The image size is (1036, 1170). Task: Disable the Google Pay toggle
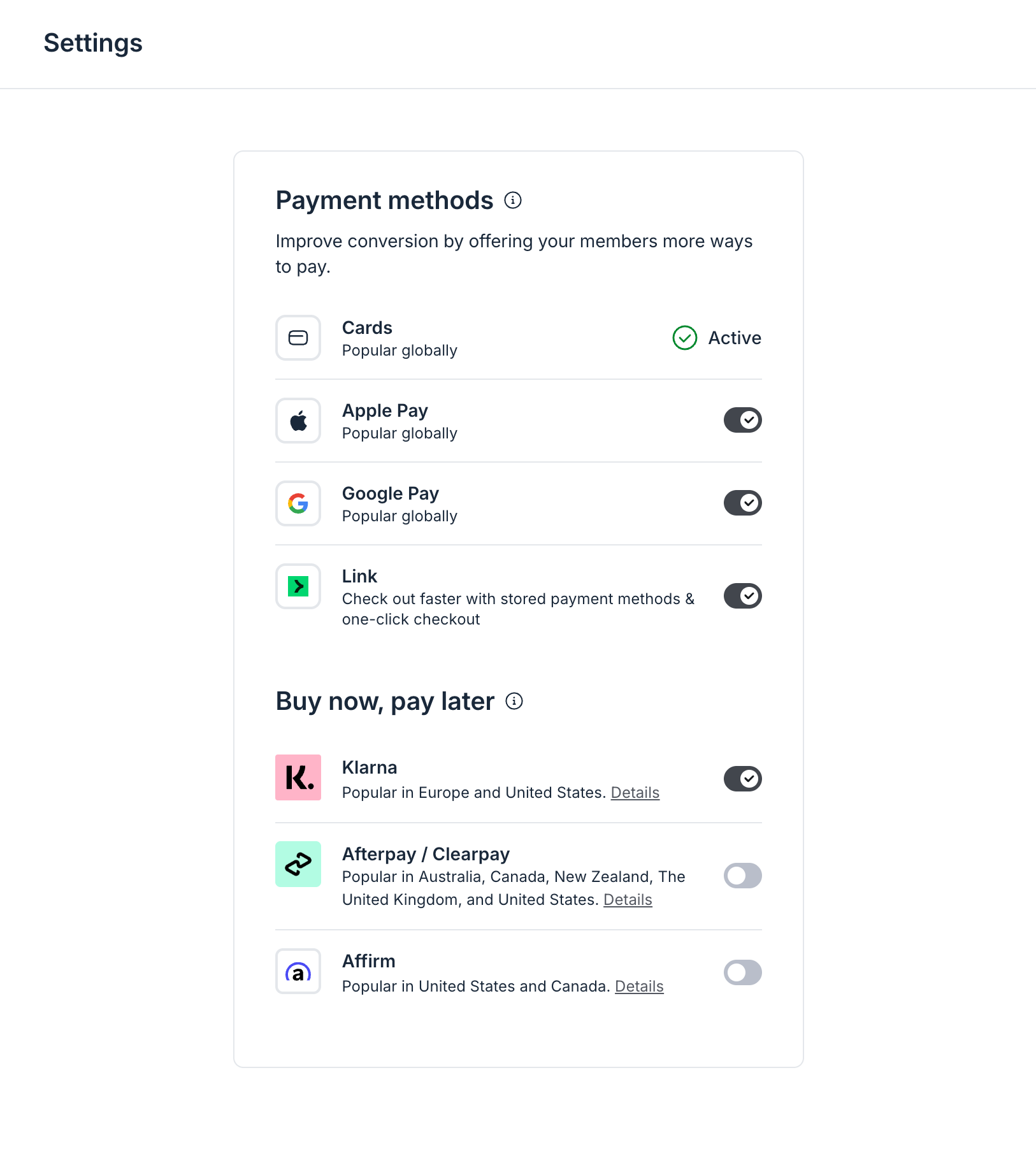[742, 503]
